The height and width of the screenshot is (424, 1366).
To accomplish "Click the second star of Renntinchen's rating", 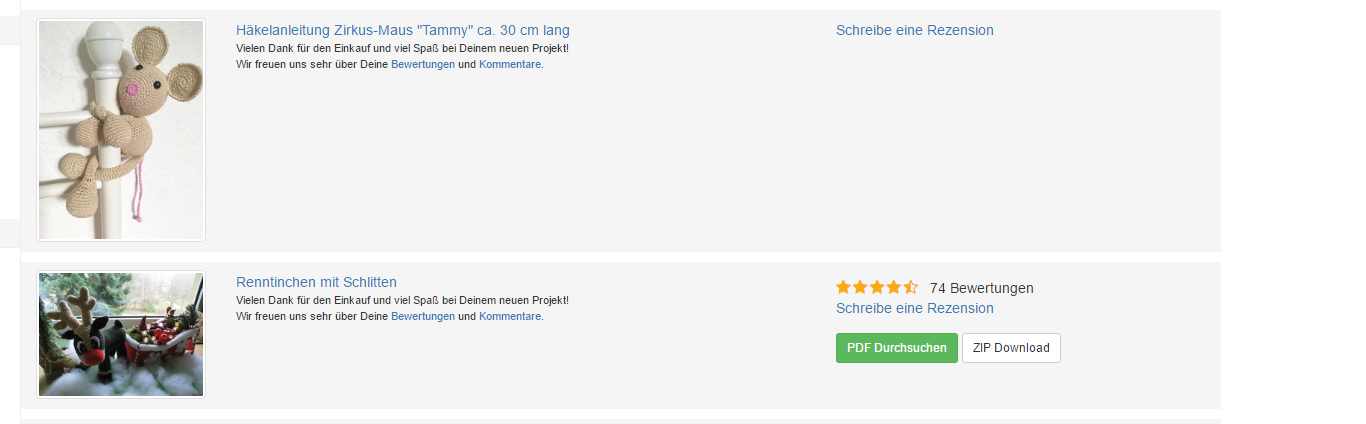I will click(x=860, y=288).
